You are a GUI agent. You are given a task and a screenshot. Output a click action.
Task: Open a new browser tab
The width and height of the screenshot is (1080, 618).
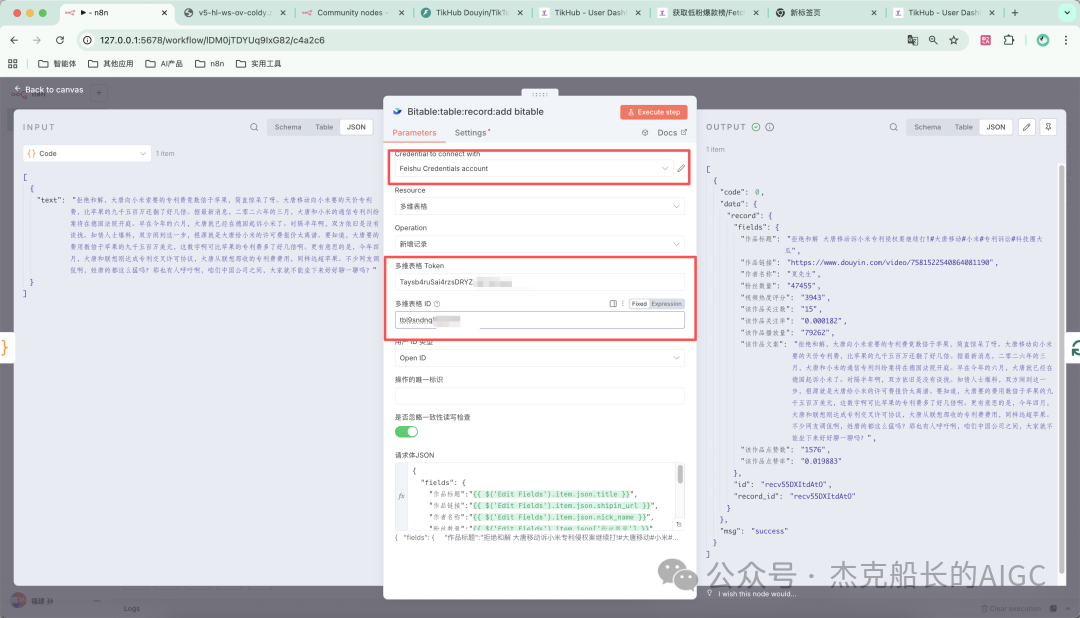click(x=1015, y=12)
